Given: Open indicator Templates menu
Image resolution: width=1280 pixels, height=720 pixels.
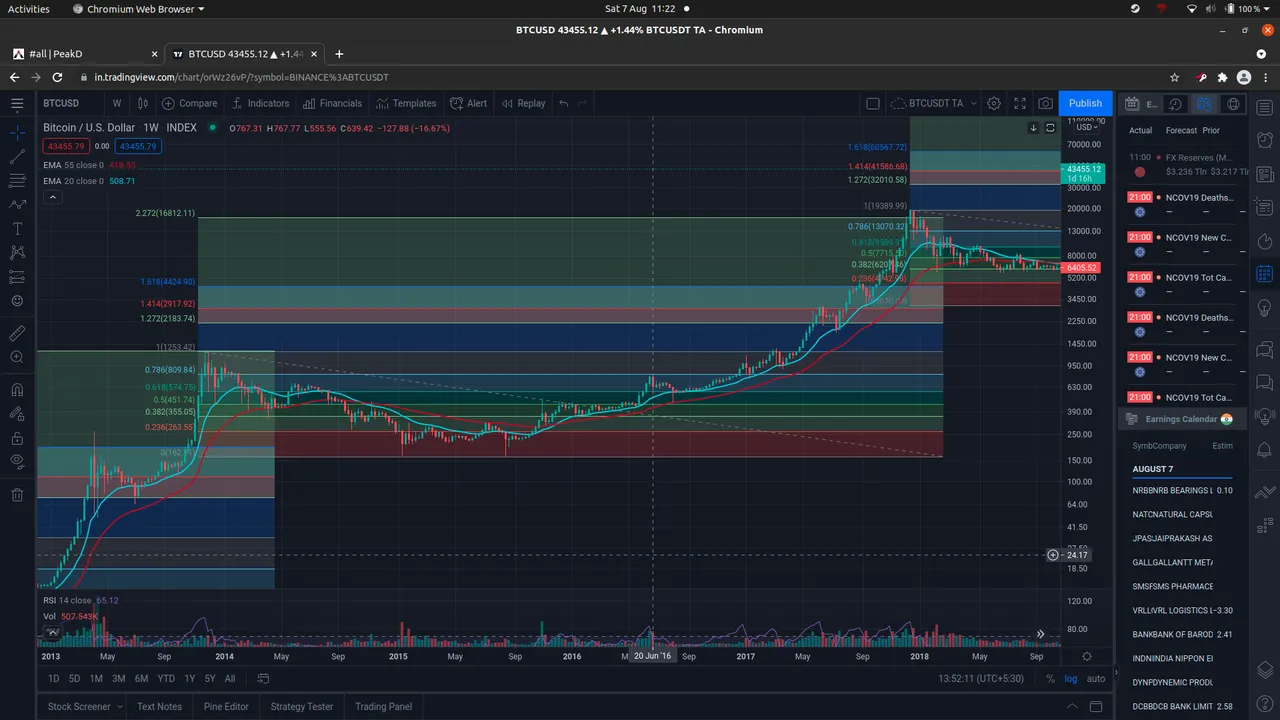Looking at the screenshot, I should coord(406,103).
